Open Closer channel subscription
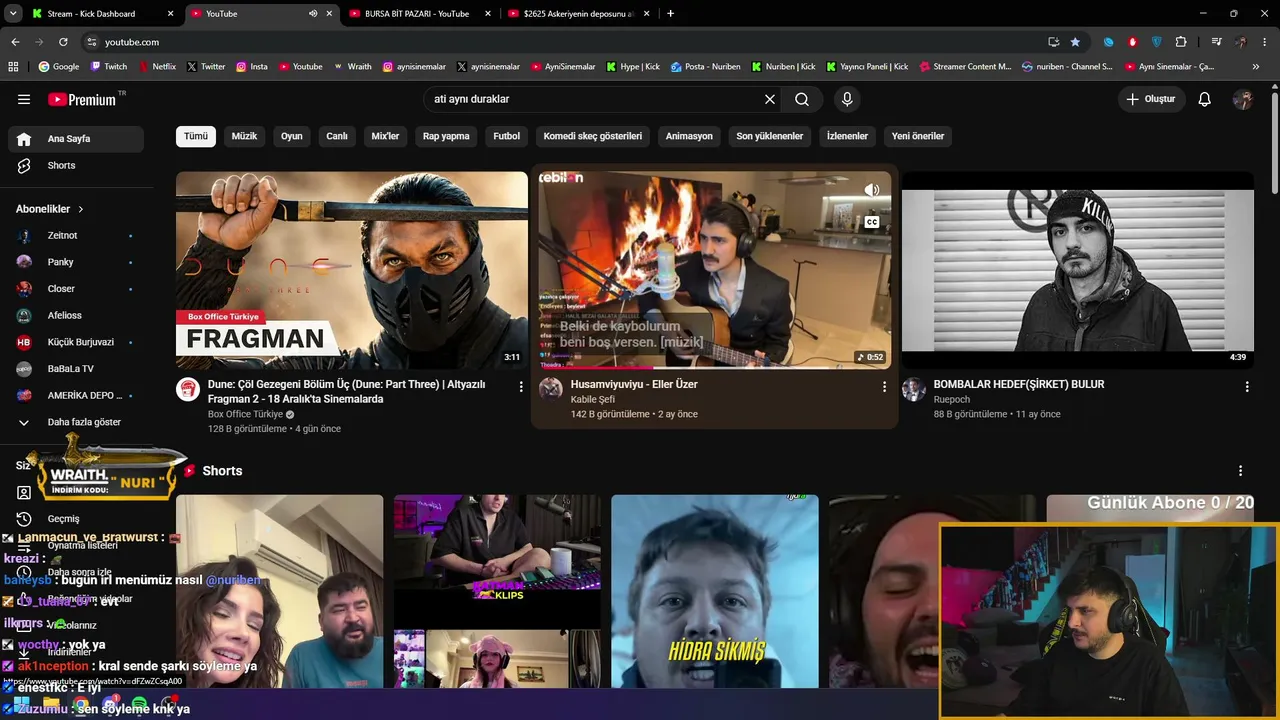Screen dimensions: 1280x720 76,288
